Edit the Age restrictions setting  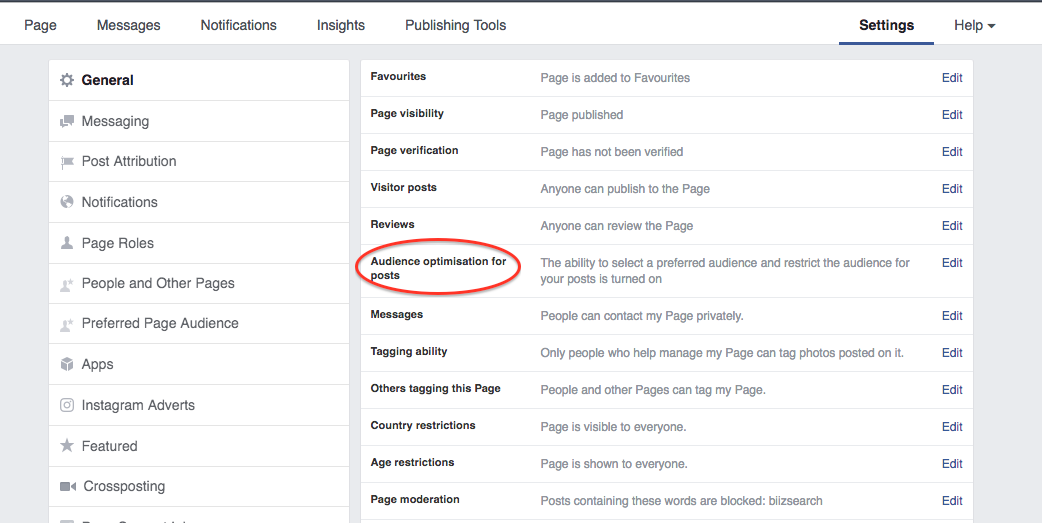click(x=952, y=464)
